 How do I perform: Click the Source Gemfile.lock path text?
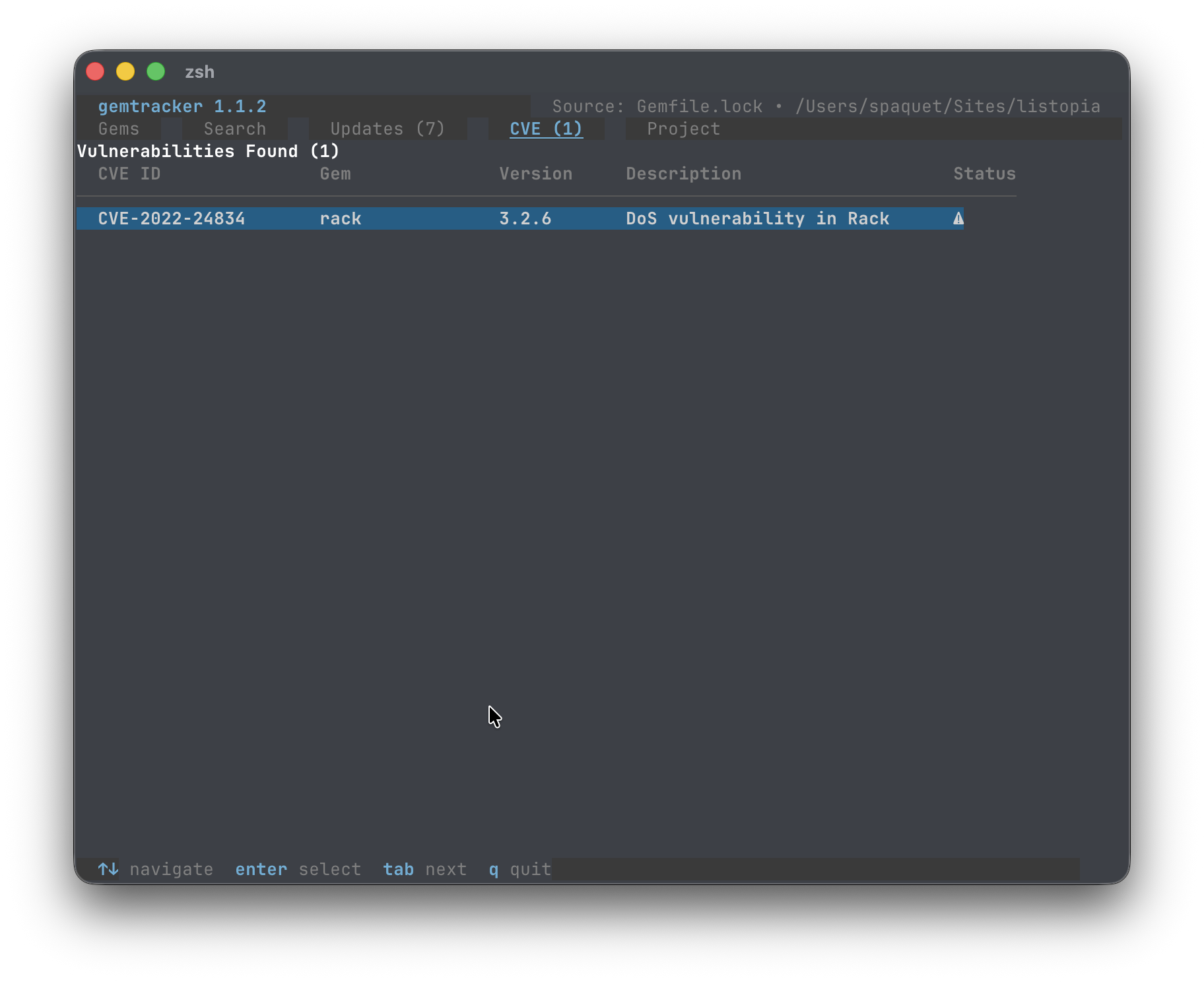click(826, 106)
